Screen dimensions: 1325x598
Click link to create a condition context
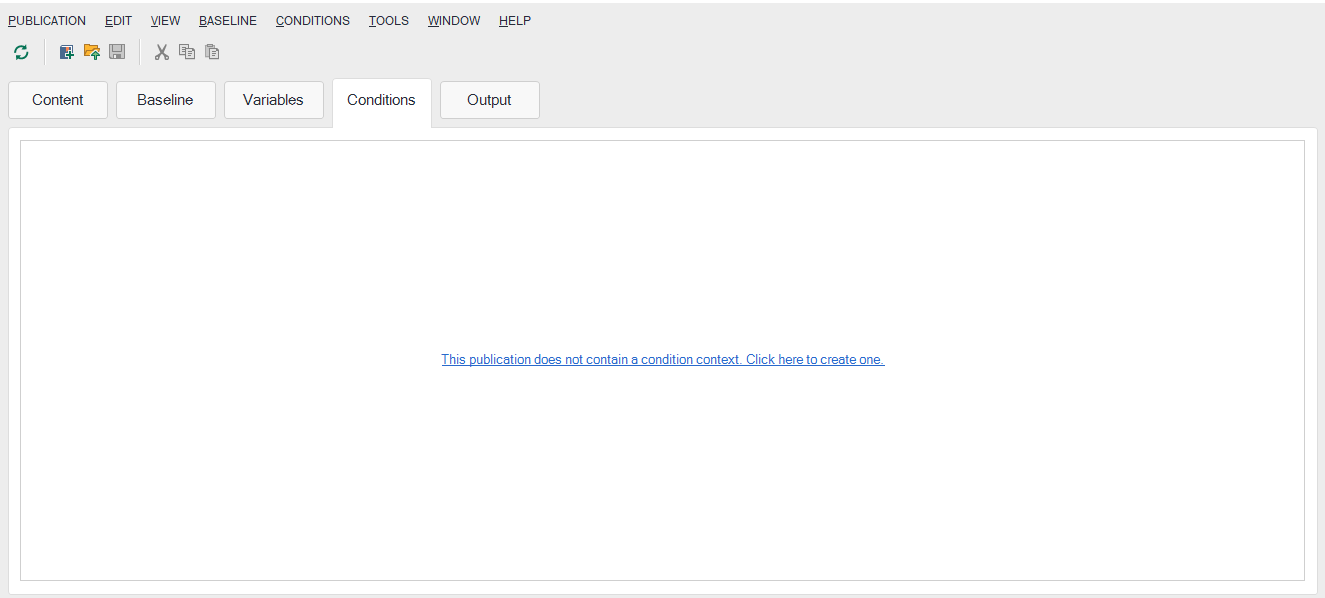[663, 360]
